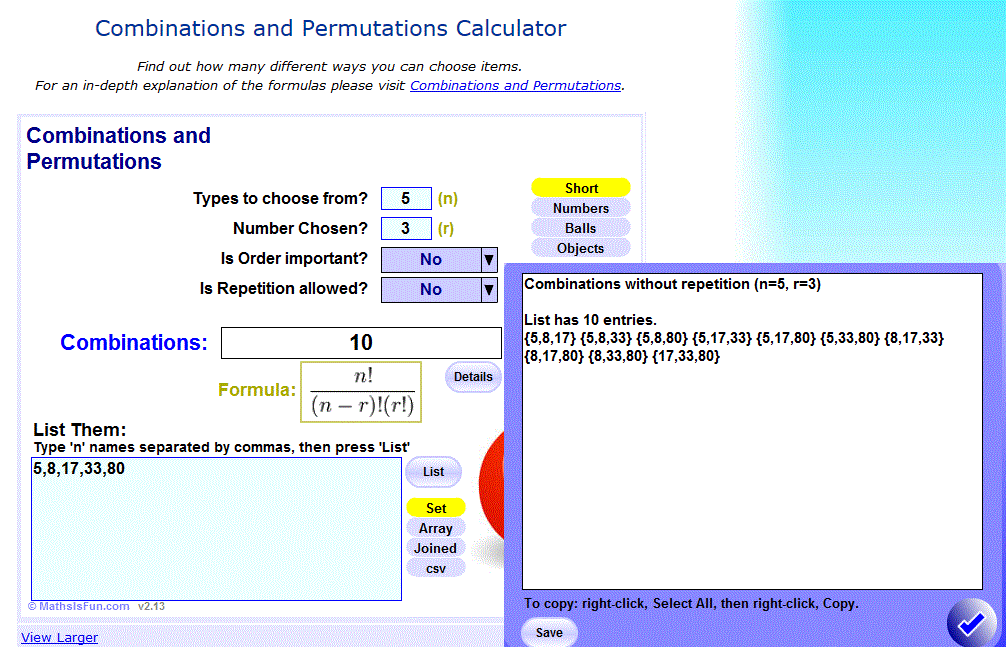This screenshot has height=647, width=1006.
Task: Edit the "Number Chosen" r field
Action: [x=406, y=228]
